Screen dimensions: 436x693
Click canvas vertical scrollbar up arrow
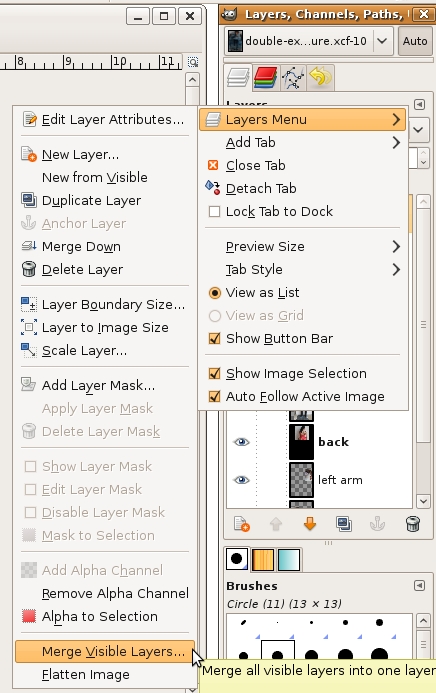click(x=192, y=80)
